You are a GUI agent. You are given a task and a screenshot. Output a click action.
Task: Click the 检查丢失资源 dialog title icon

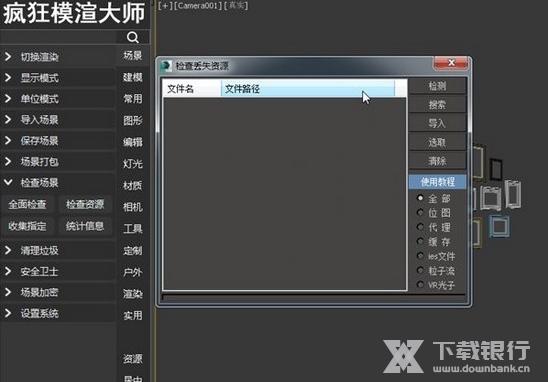coord(166,66)
